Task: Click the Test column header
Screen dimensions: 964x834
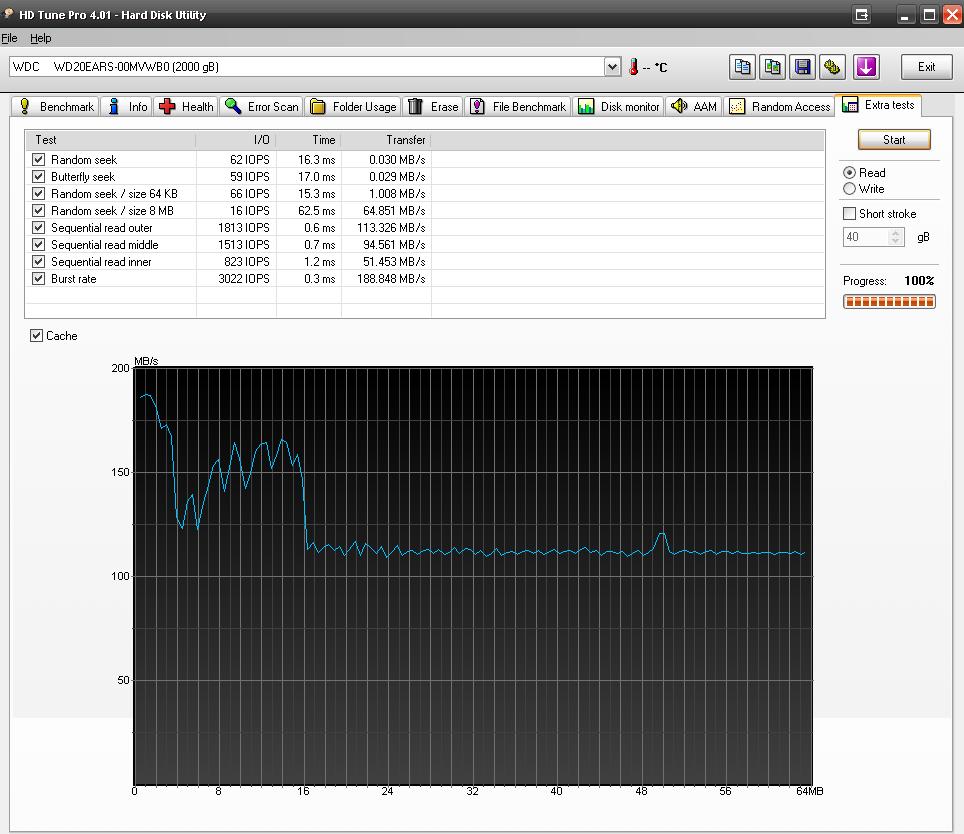Action: tap(111, 140)
